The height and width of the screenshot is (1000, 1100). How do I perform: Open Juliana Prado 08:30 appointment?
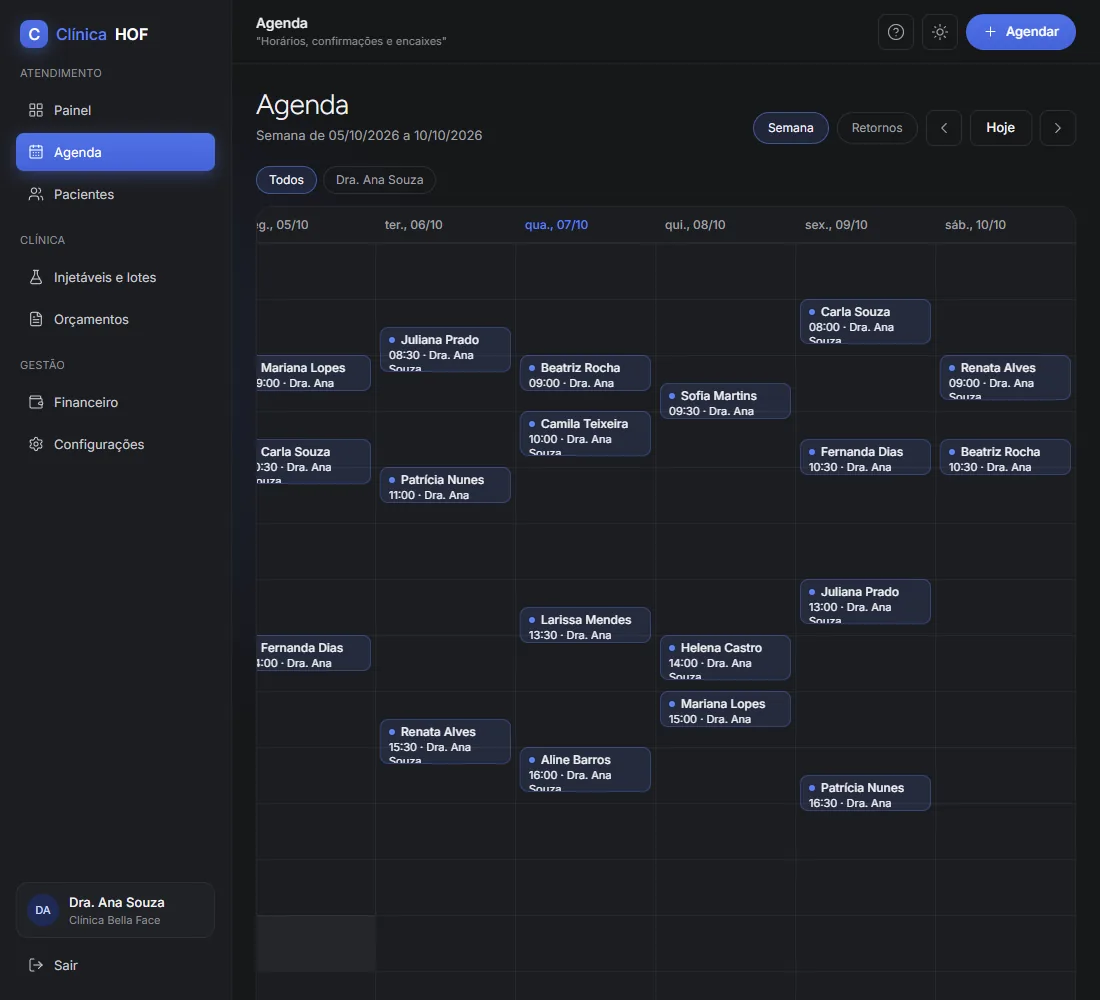pos(445,349)
